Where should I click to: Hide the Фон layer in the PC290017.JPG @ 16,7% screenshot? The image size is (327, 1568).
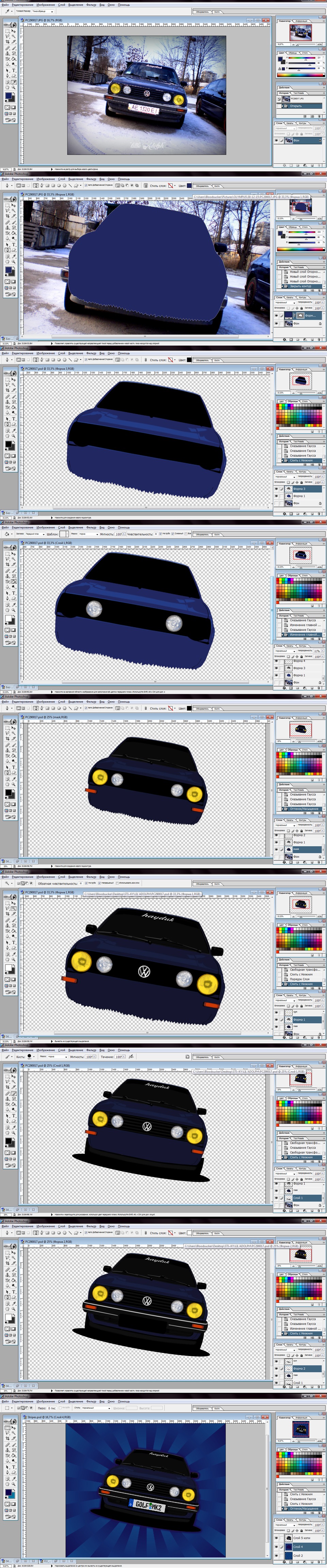click(x=277, y=141)
